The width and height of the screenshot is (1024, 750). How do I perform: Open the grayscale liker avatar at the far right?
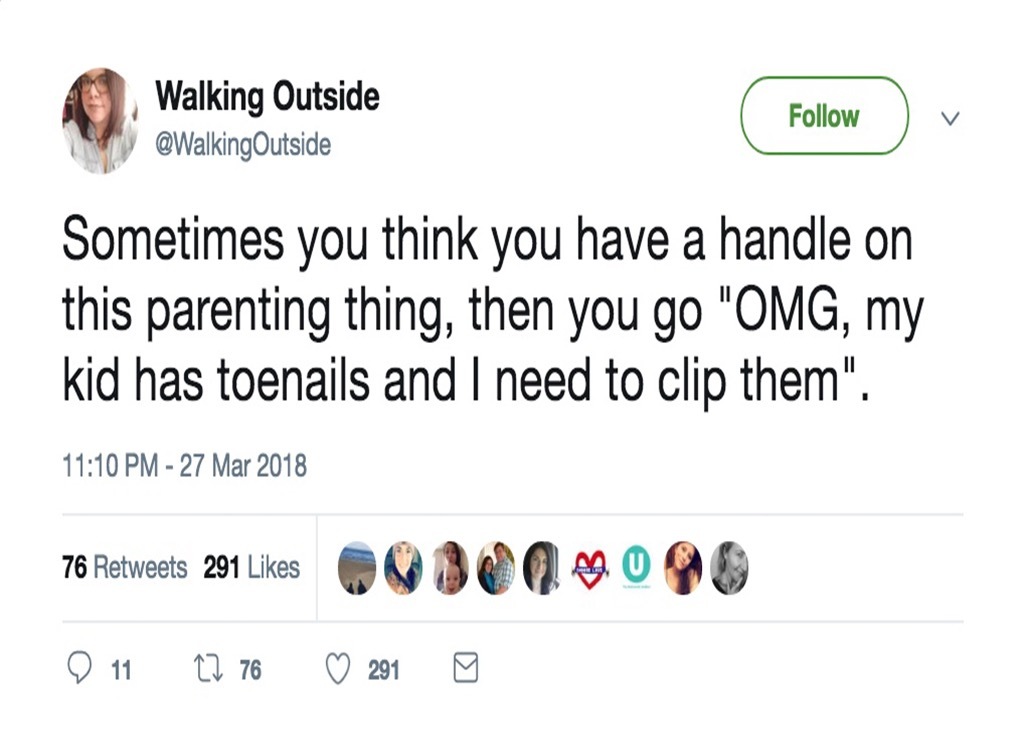click(730, 567)
